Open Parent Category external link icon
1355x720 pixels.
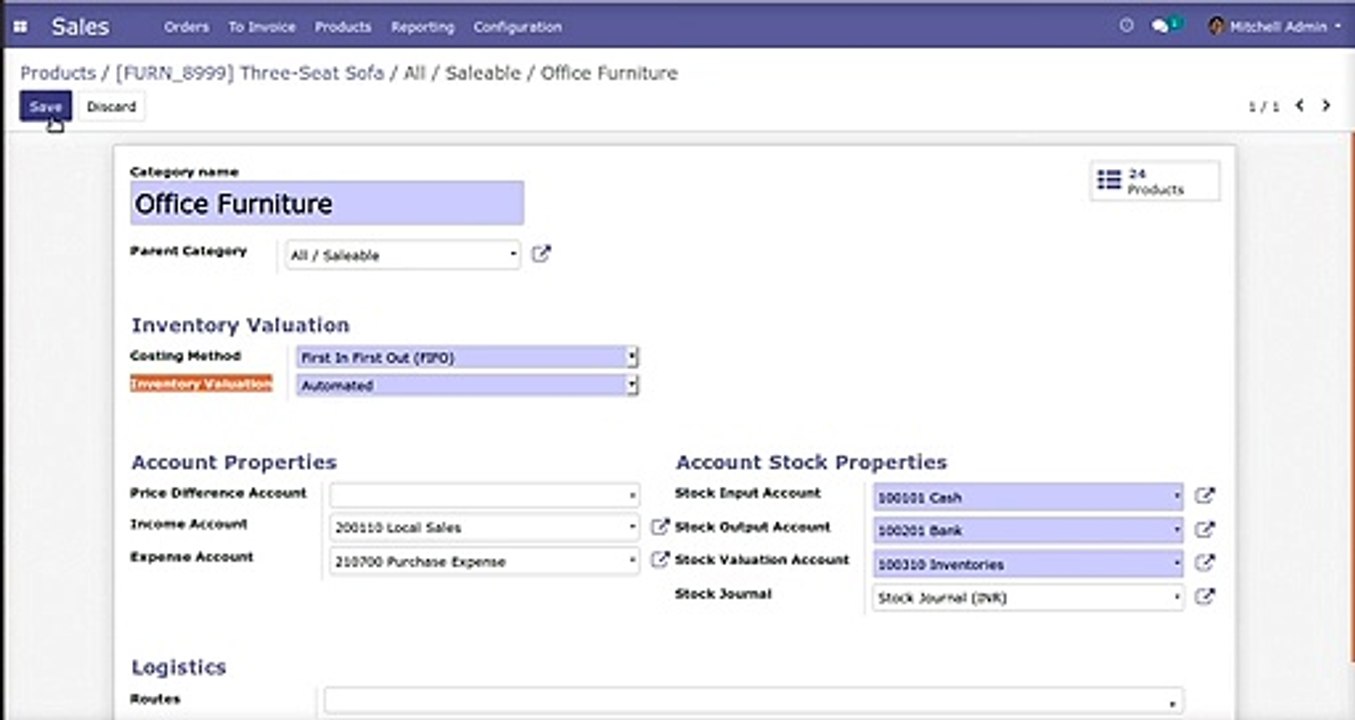coord(541,255)
